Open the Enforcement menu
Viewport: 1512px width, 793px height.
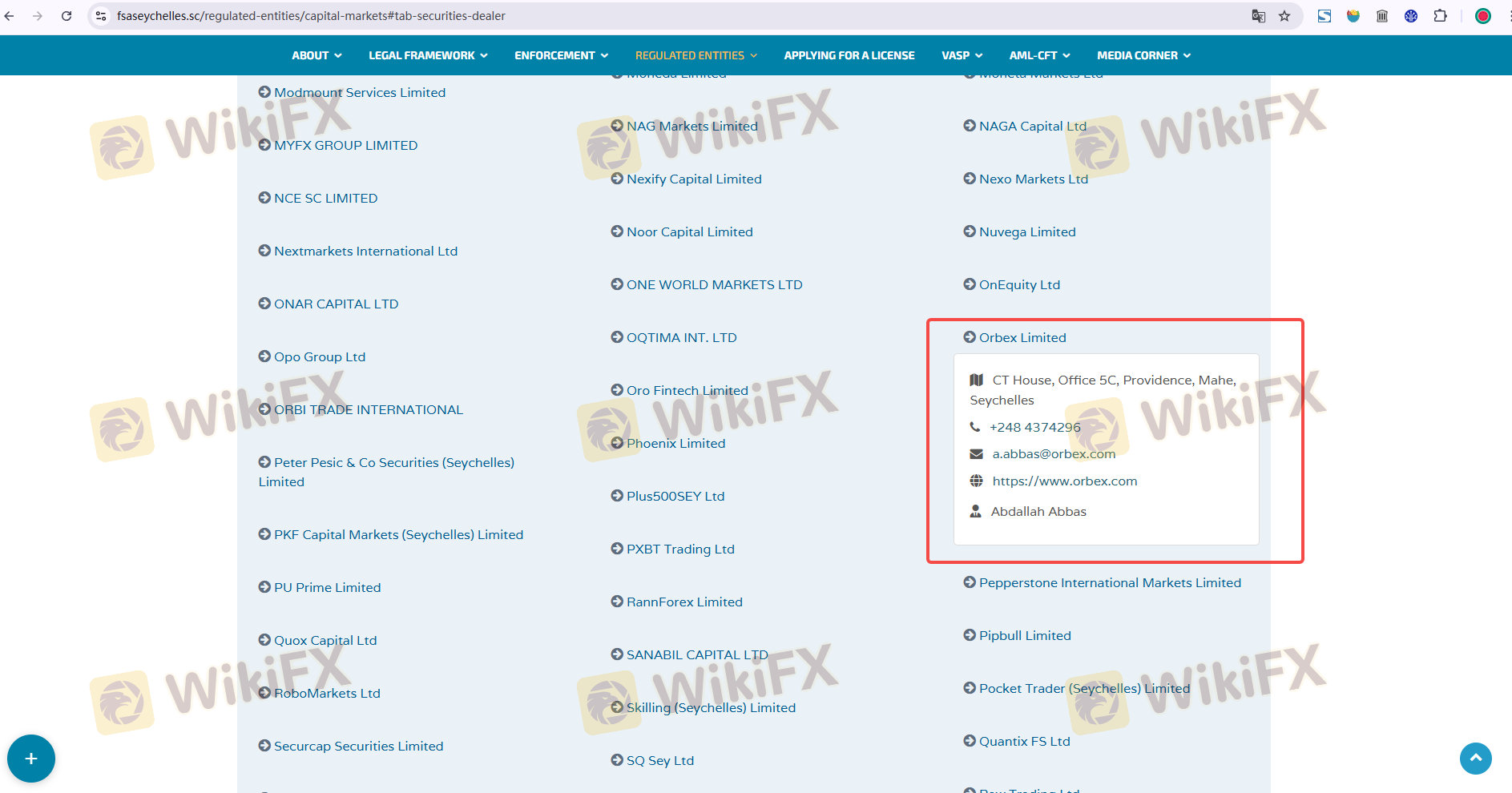(561, 55)
